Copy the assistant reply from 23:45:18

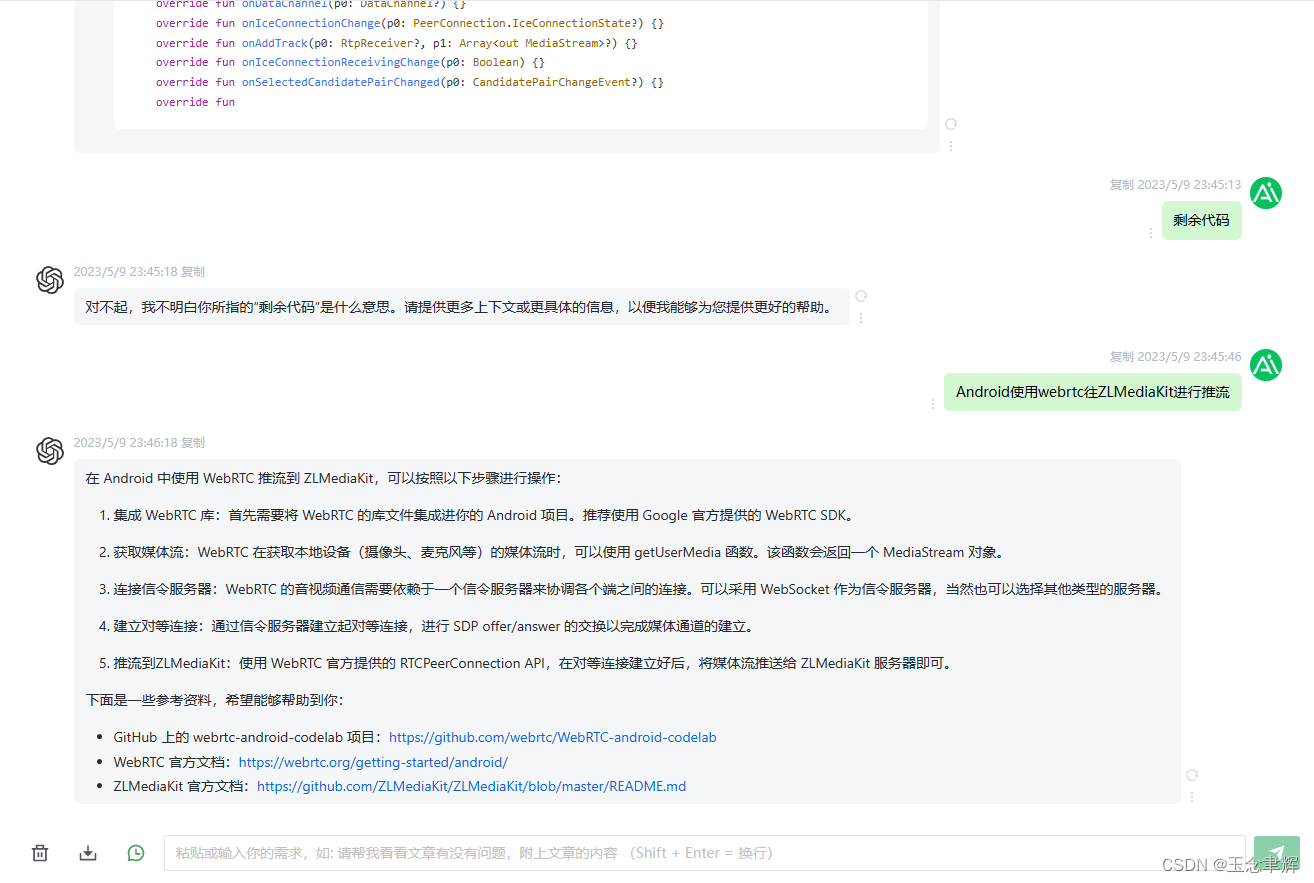tap(193, 271)
